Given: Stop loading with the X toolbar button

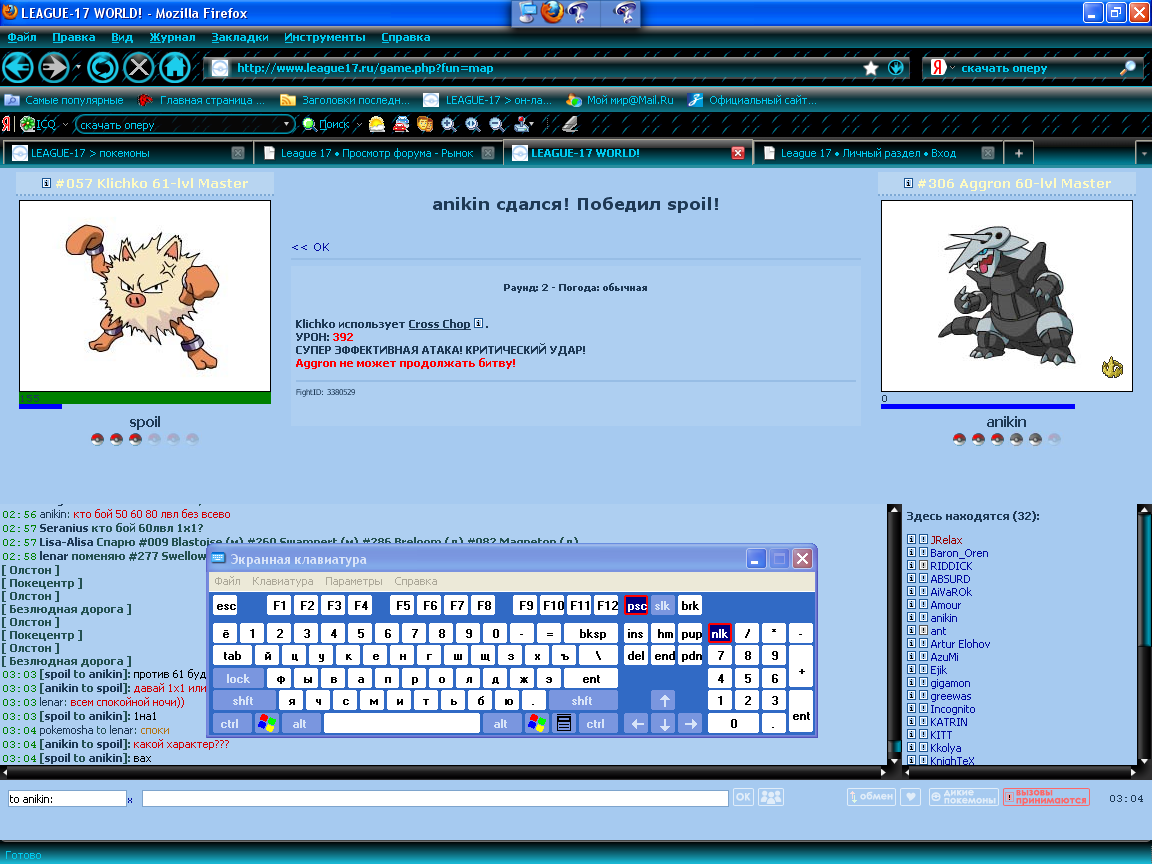Looking at the screenshot, I should point(138,68).
